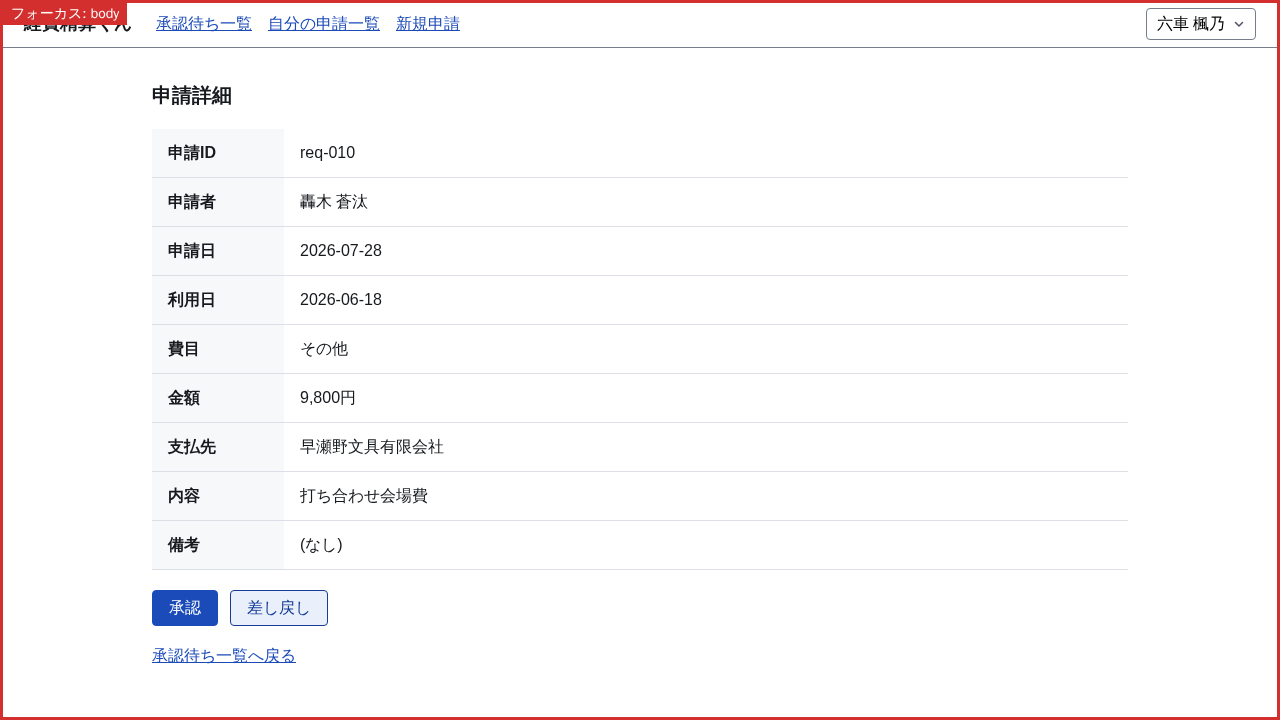Click the 利用日 row label

coord(192,300)
